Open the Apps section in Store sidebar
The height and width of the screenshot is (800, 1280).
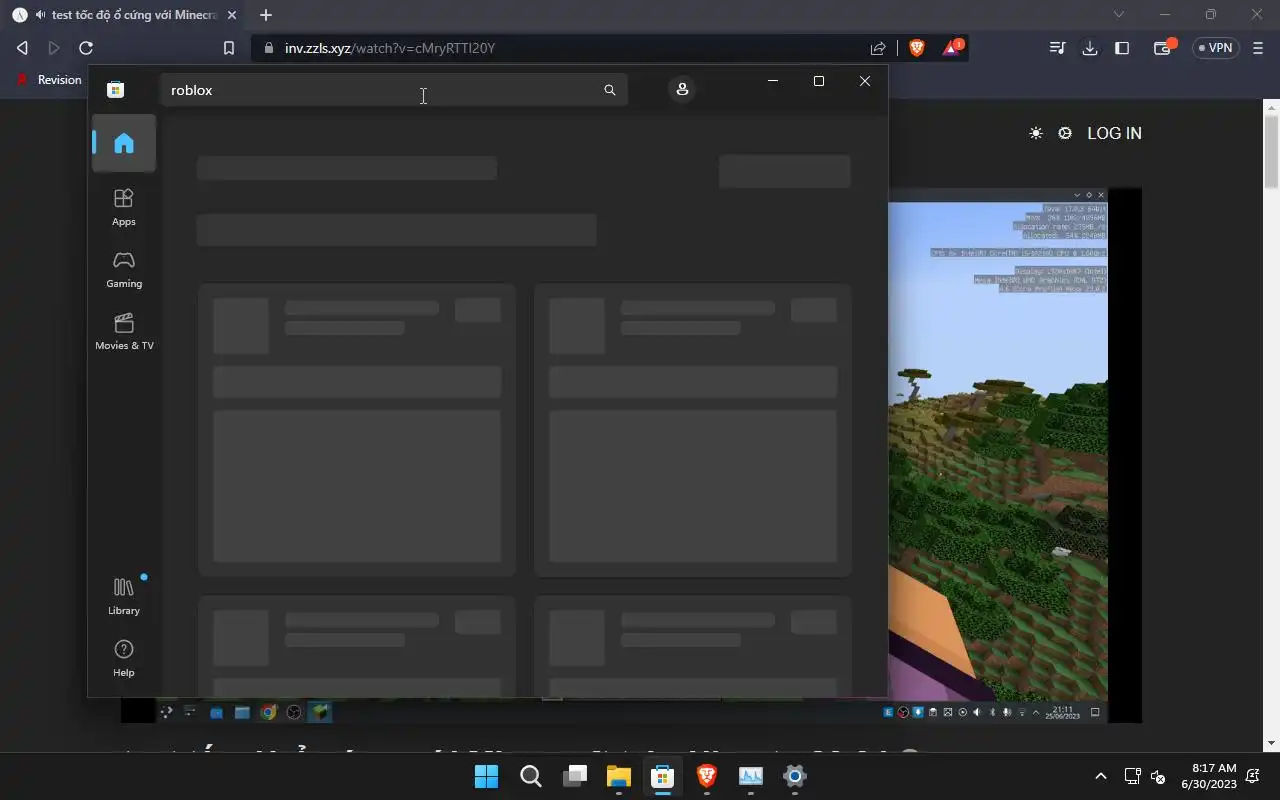tap(124, 207)
